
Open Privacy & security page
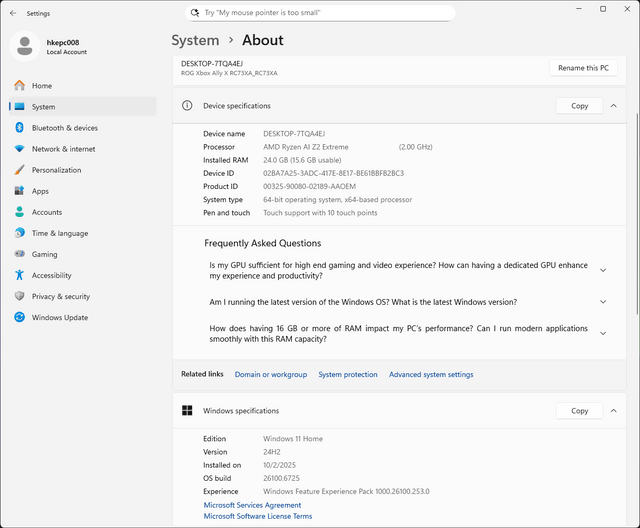point(82,296)
